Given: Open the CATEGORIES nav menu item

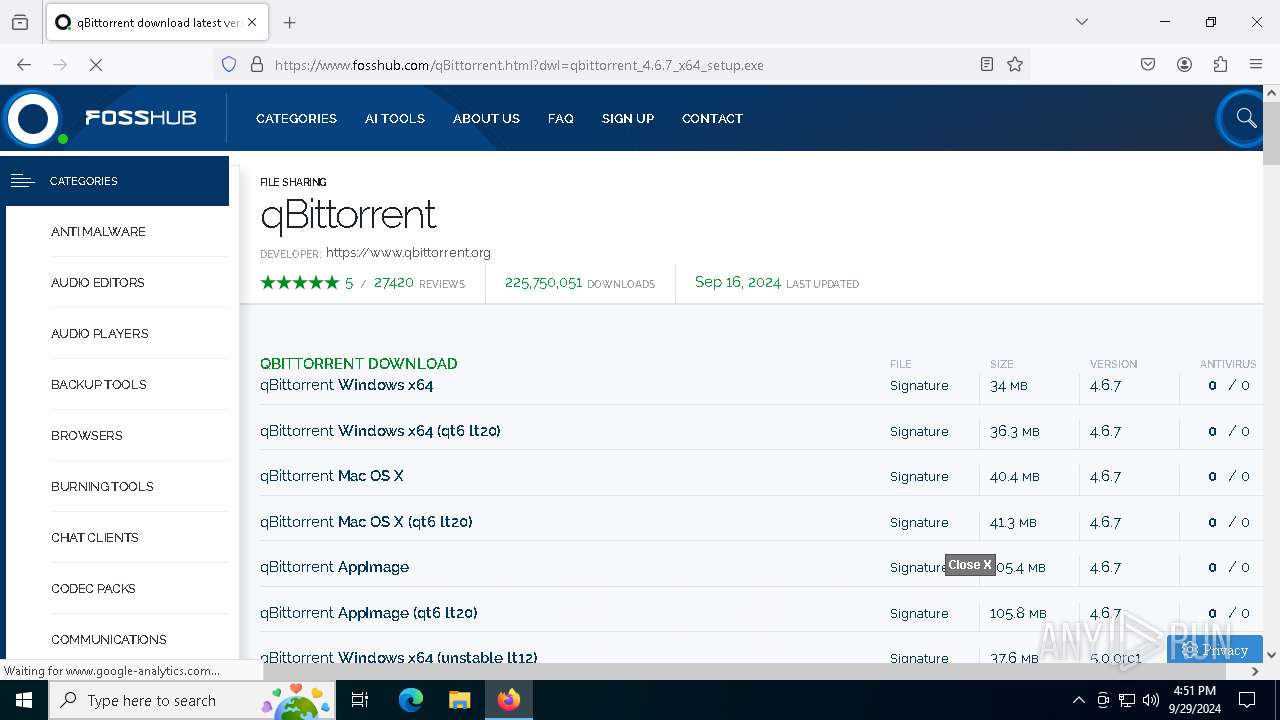Looking at the screenshot, I should (296, 118).
